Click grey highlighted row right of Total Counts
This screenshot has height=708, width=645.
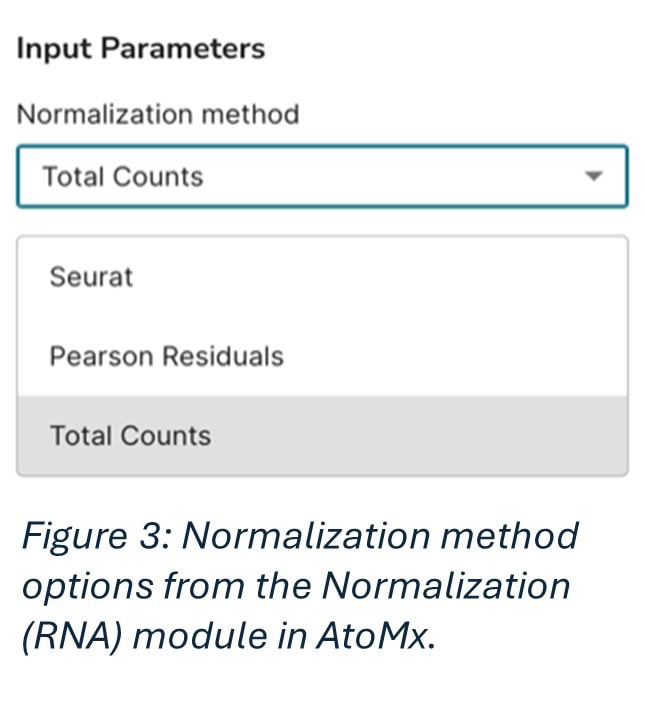420,436
